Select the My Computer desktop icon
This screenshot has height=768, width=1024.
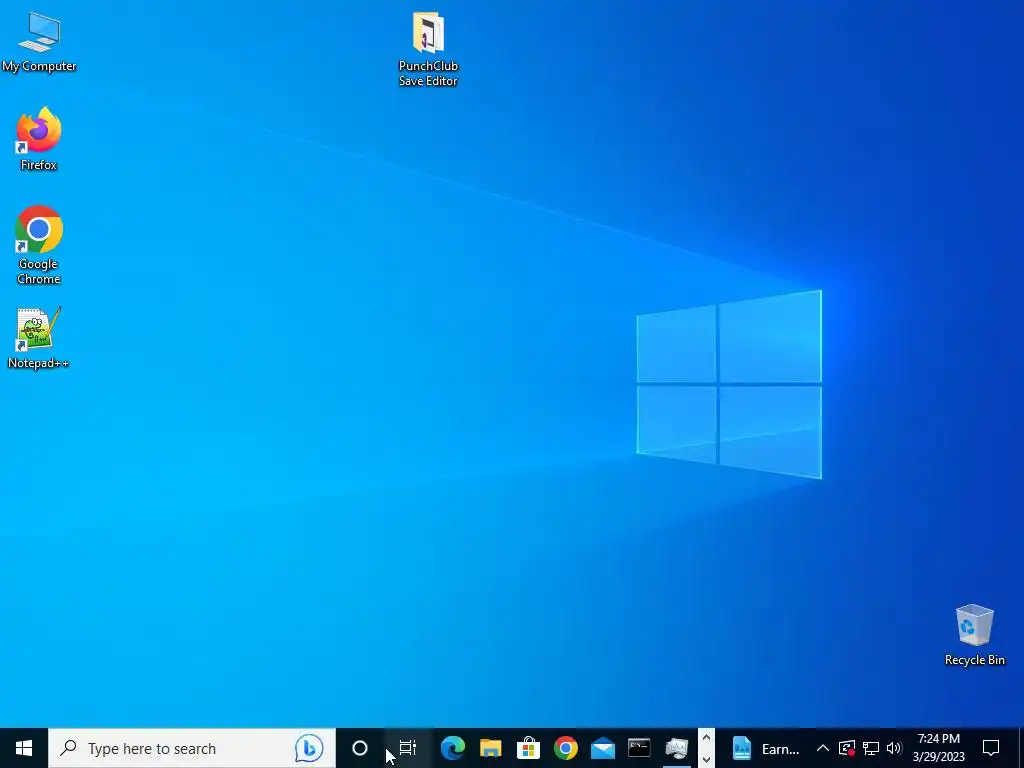39,41
